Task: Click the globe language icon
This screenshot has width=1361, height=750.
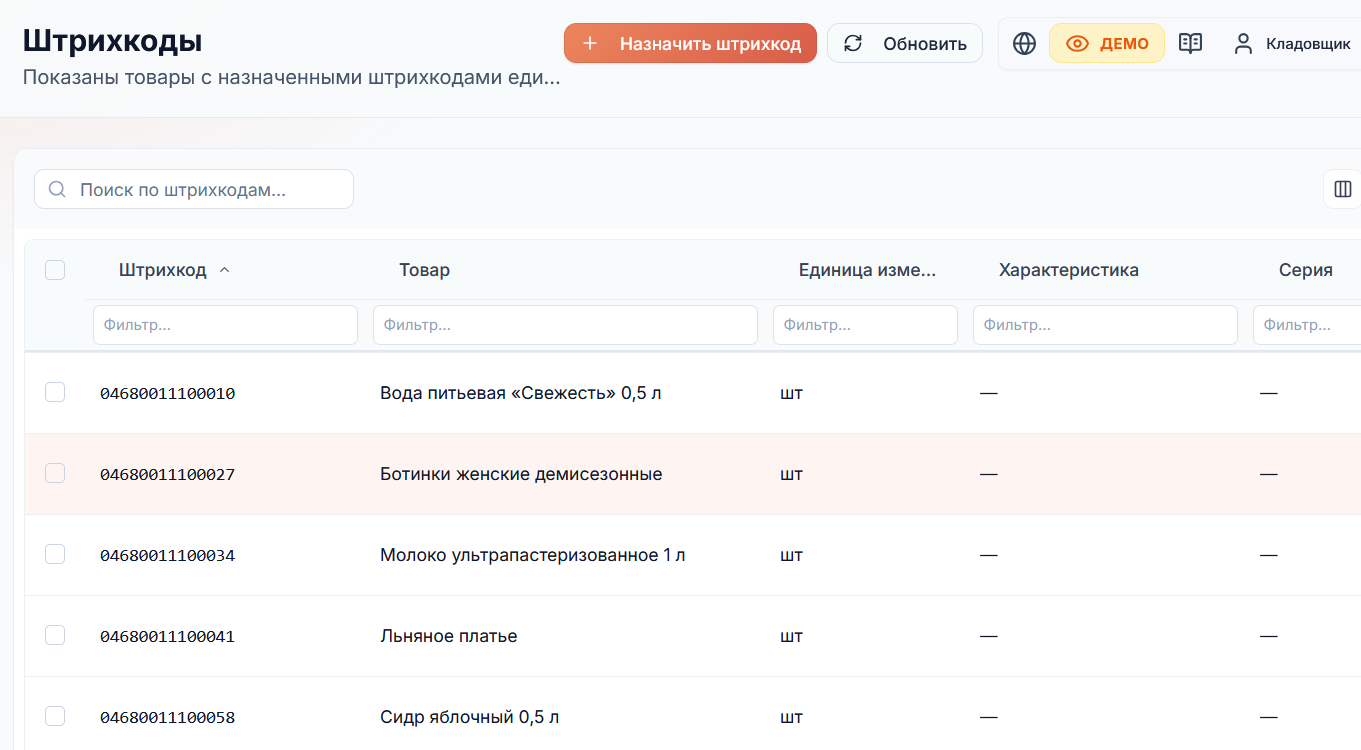Action: 1024,43
